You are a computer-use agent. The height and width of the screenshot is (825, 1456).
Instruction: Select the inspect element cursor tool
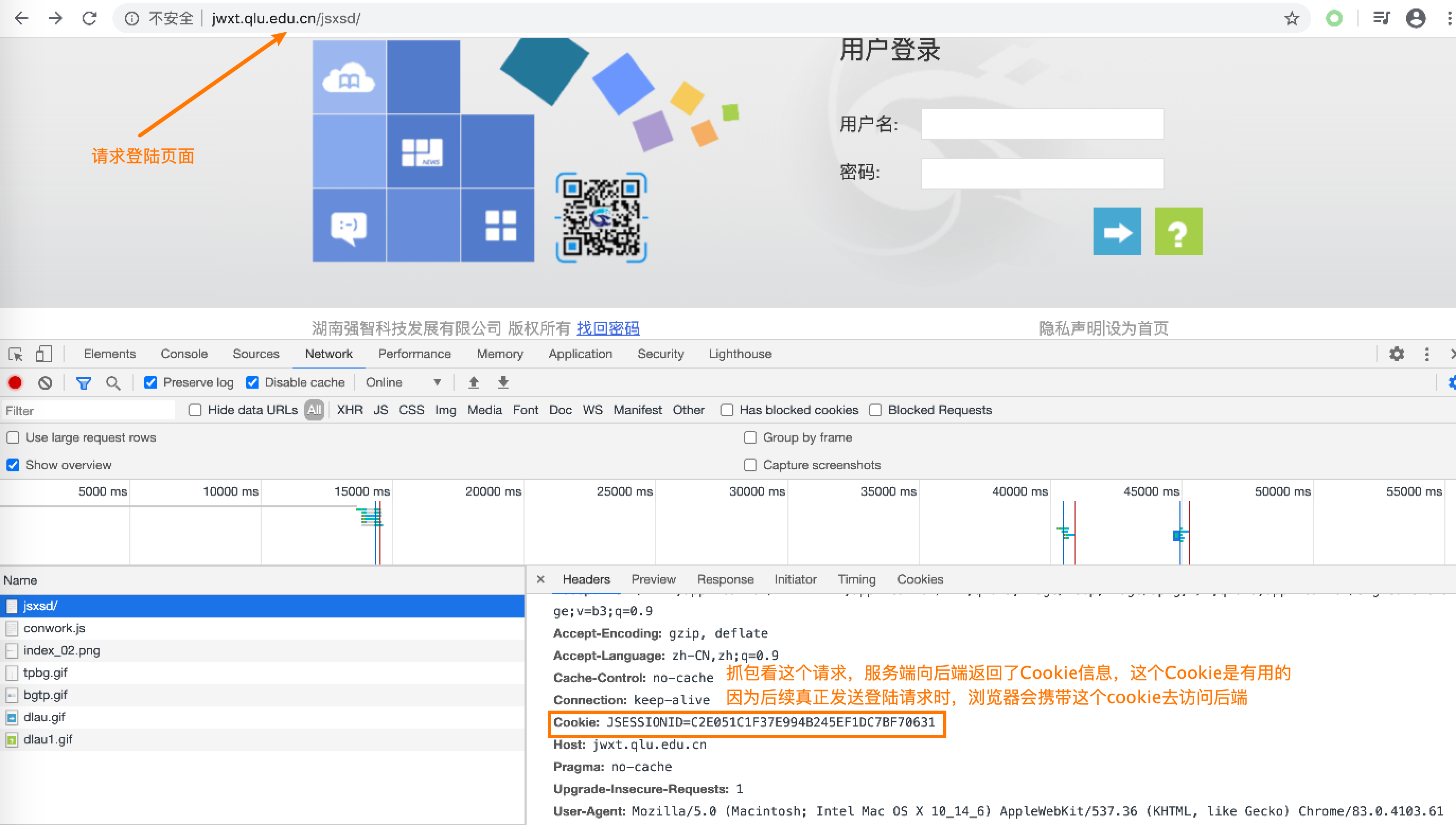15,354
